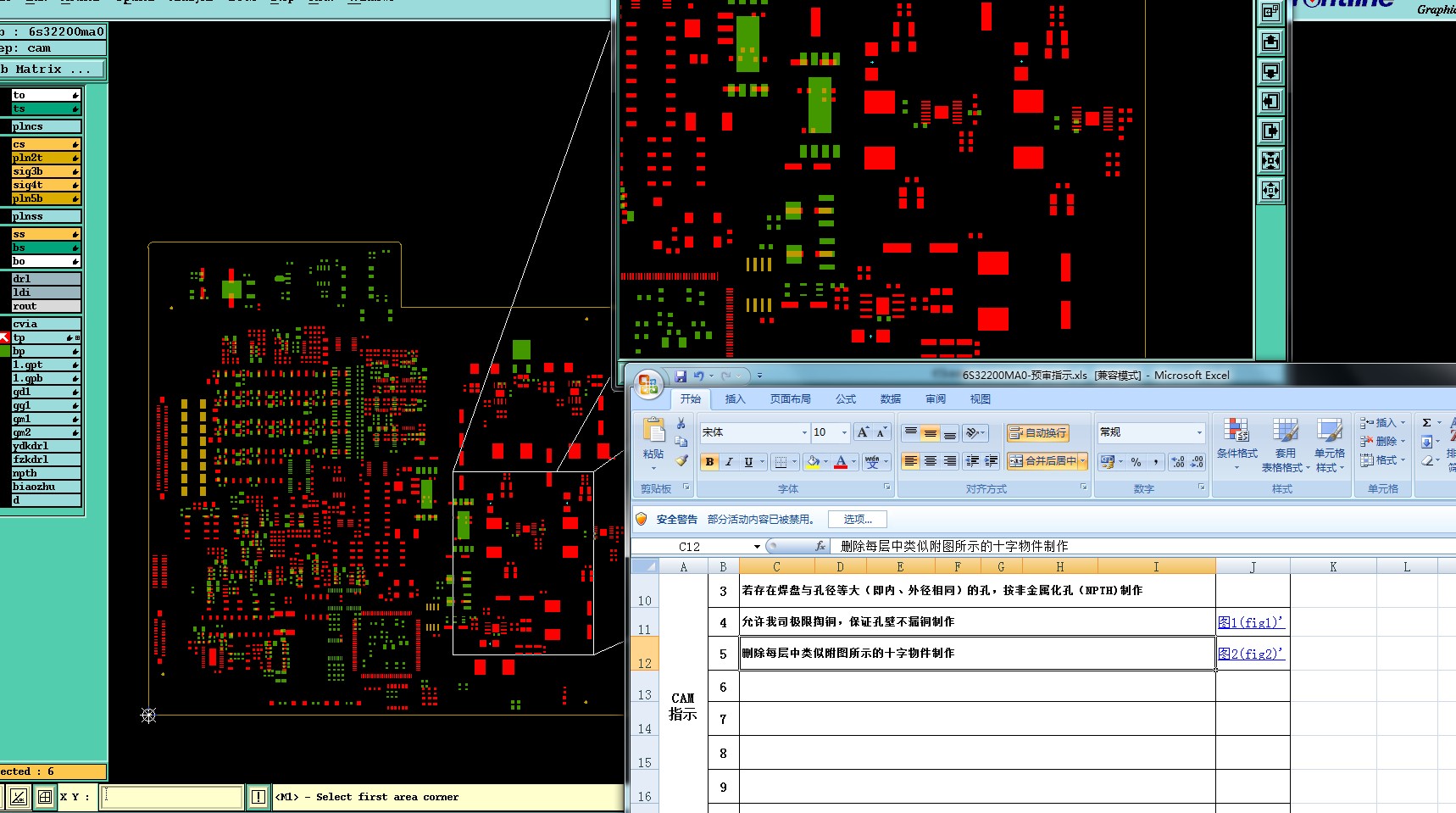Click the third icon in the graphic panel toolbar
Screen dimensions: 1456x813
coord(1270,71)
